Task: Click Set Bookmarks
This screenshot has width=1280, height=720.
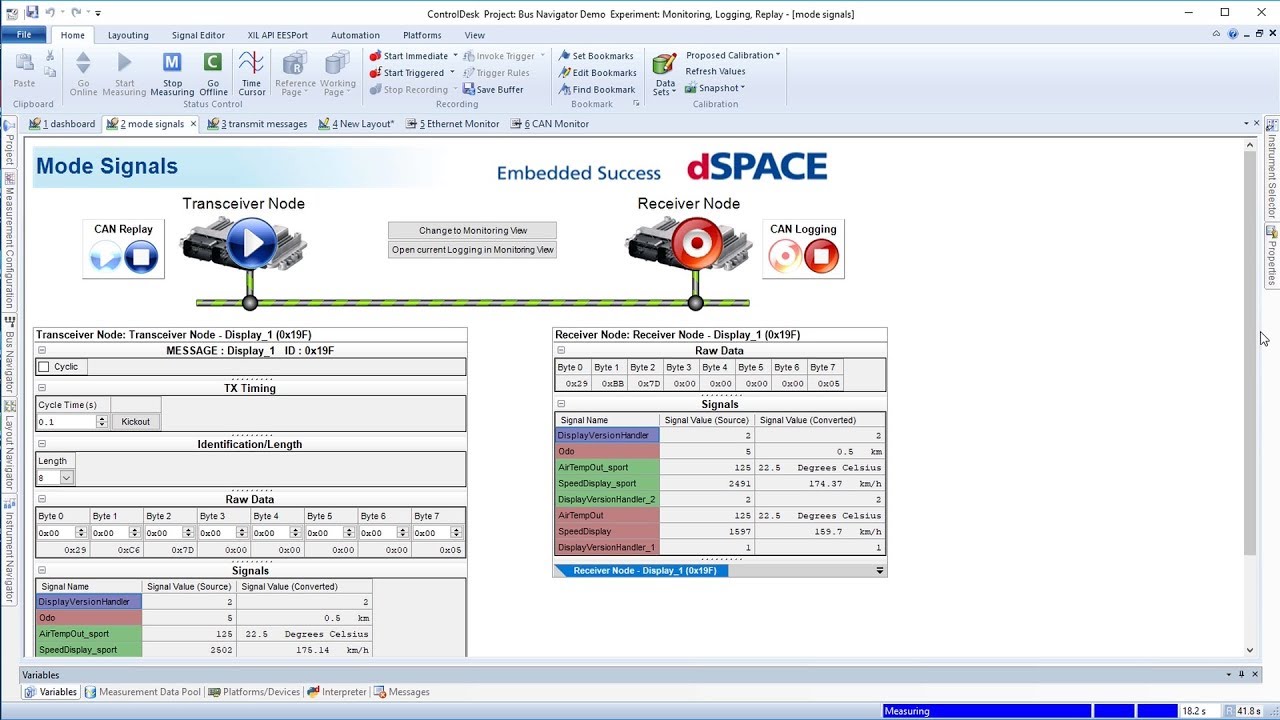Action: point(596,56)
